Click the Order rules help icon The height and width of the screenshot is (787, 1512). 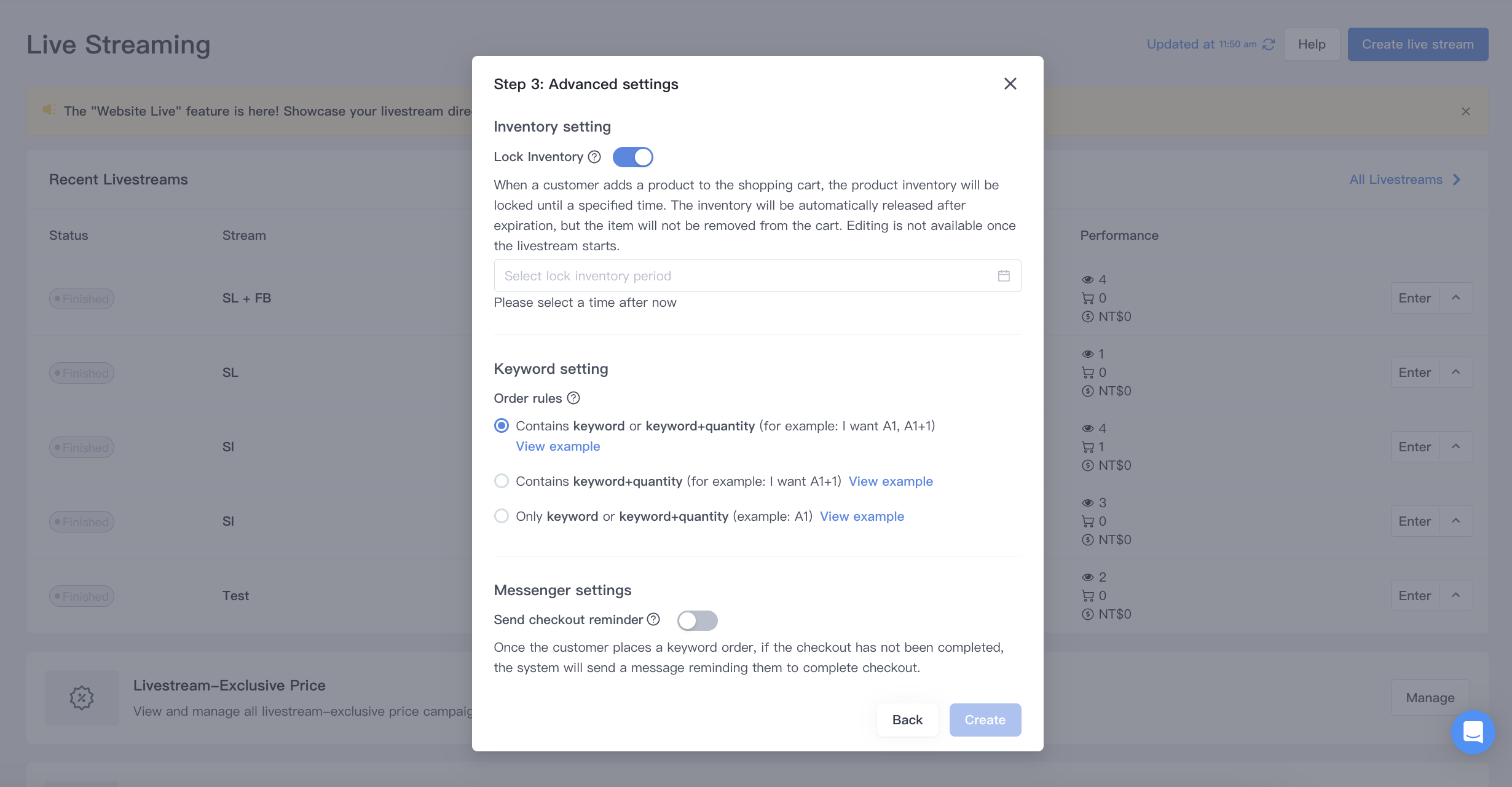coord(573,398)
